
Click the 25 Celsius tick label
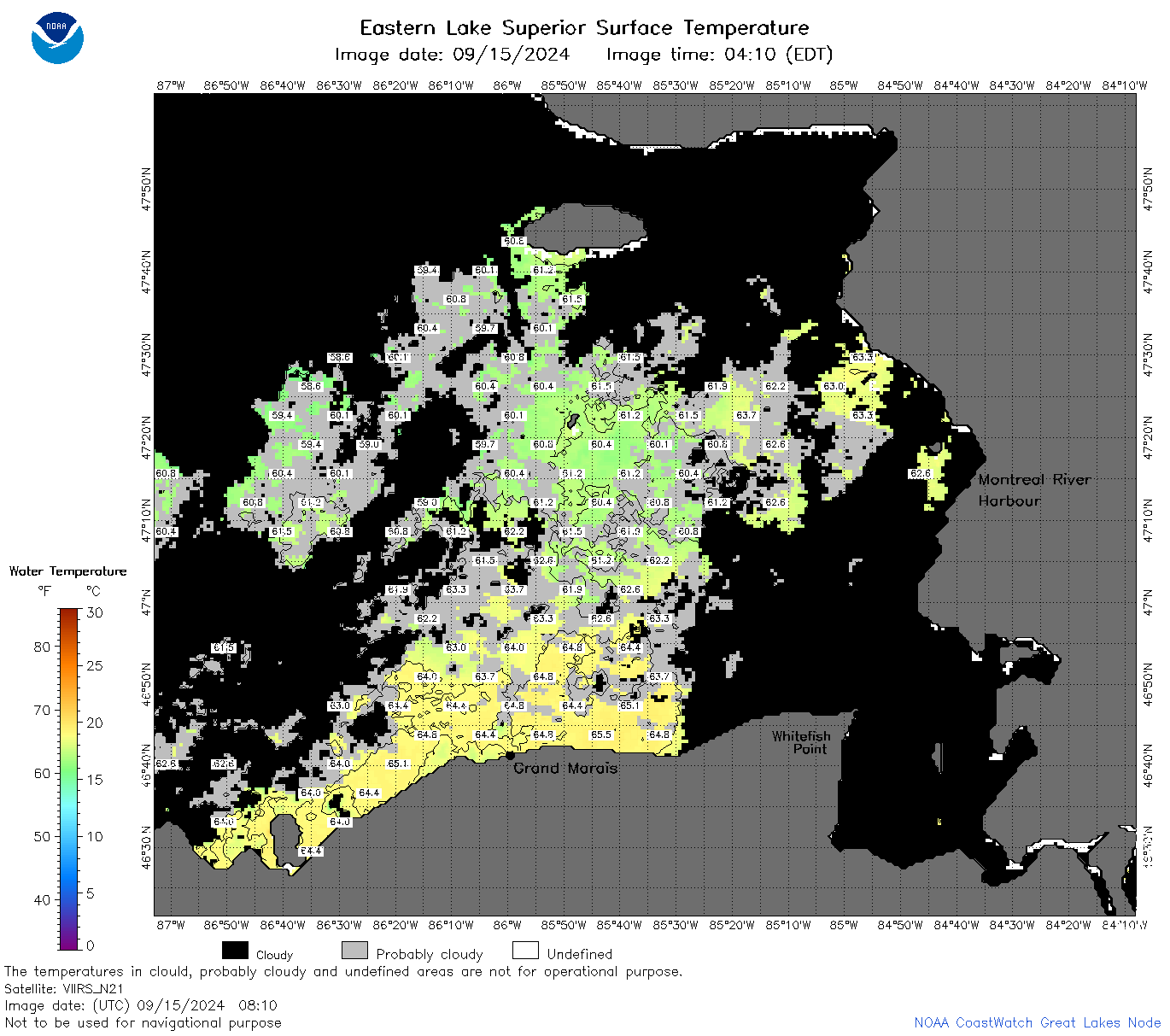[95, 665]
